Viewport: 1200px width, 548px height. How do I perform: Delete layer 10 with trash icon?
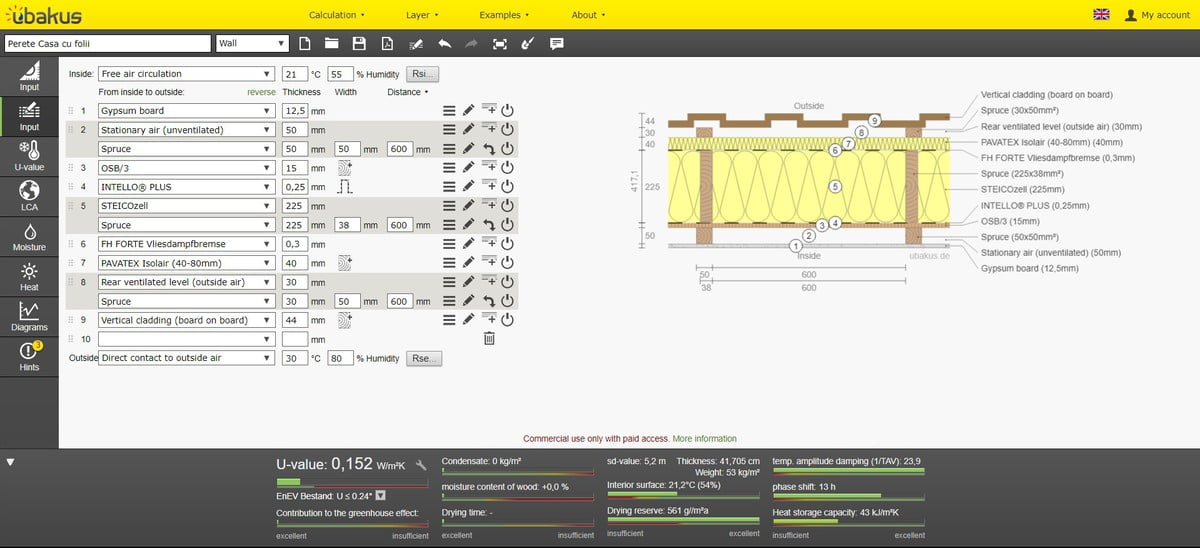click(x=488, y=339)
